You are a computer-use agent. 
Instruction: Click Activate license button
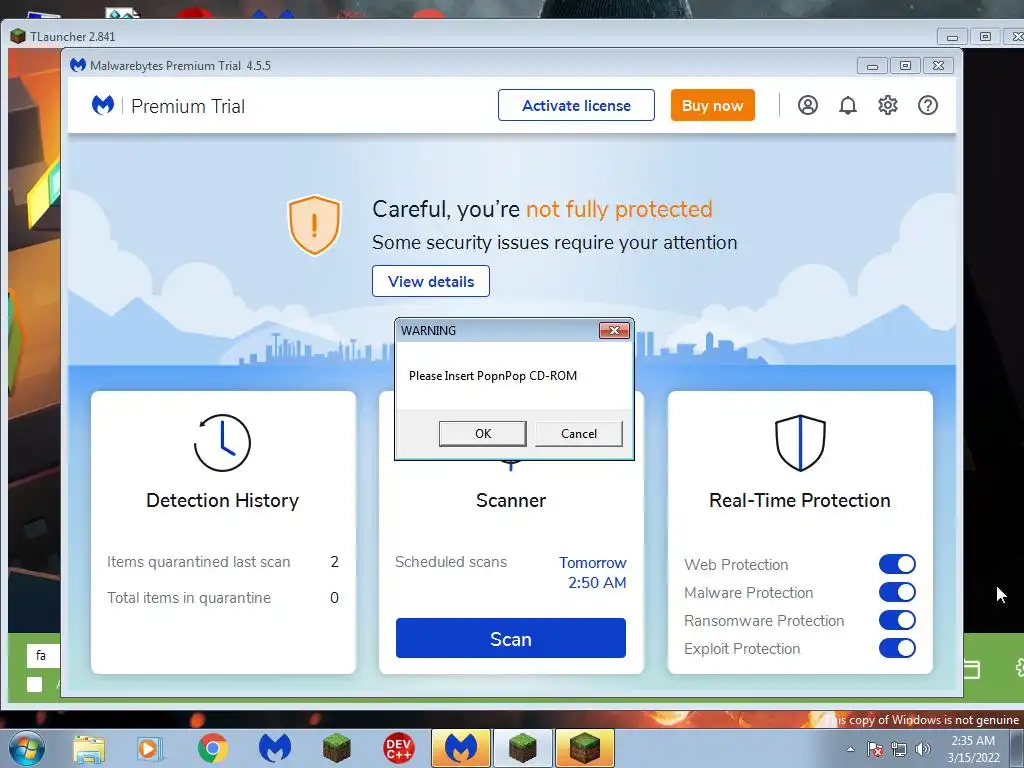tap(576, 105)
